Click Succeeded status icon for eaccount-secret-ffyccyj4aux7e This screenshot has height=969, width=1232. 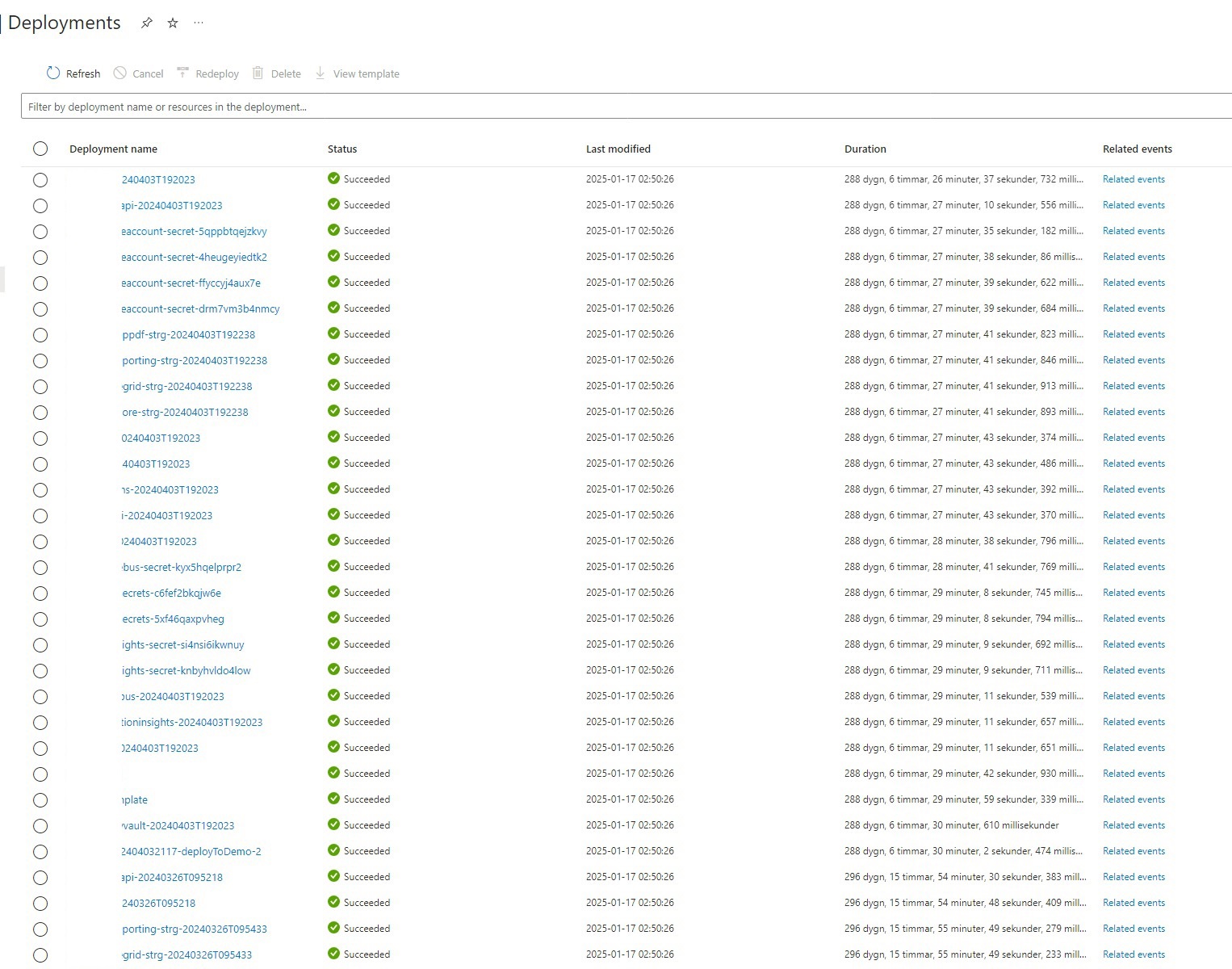(x=333, y=282)
